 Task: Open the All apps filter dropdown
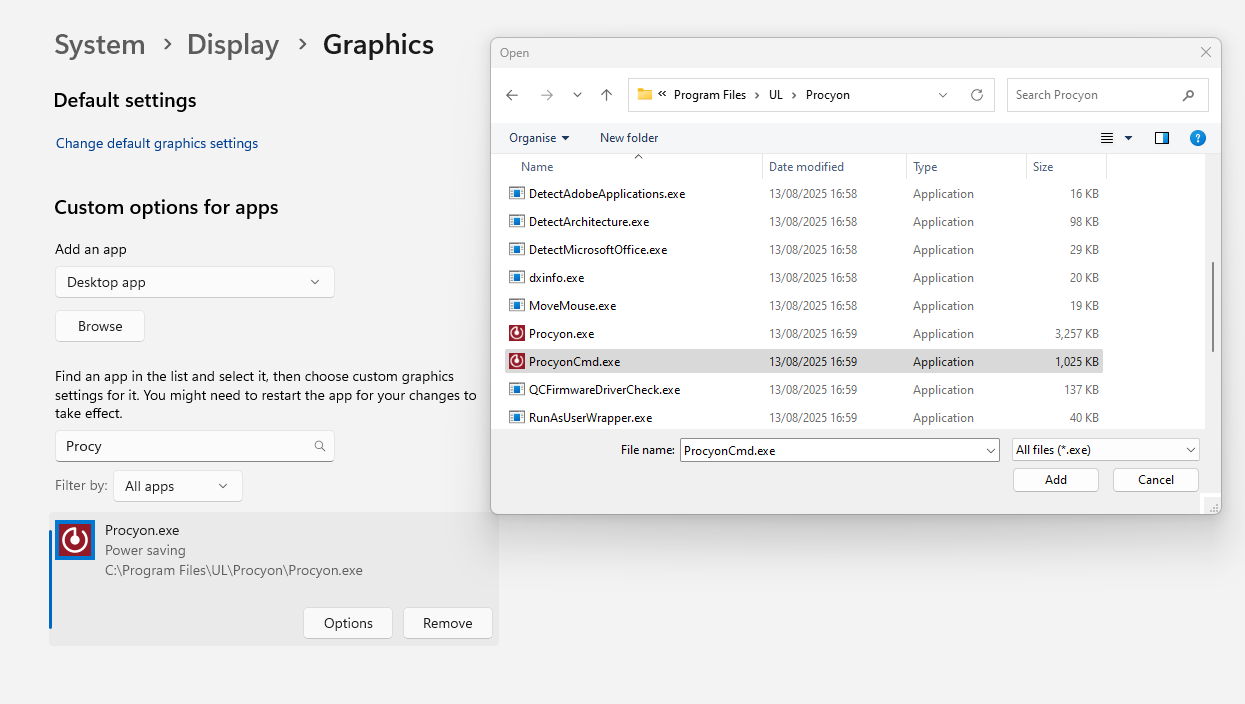(178, 486)
